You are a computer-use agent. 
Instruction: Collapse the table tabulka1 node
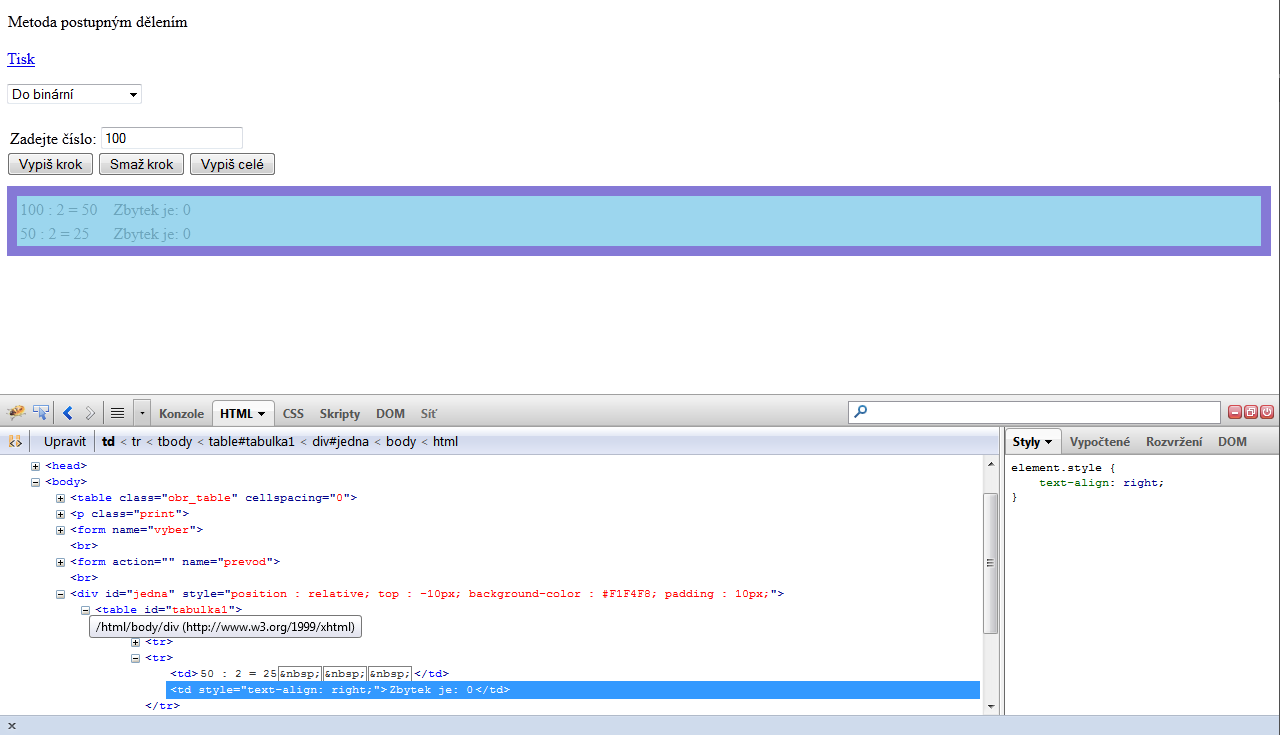coord(86,610)
